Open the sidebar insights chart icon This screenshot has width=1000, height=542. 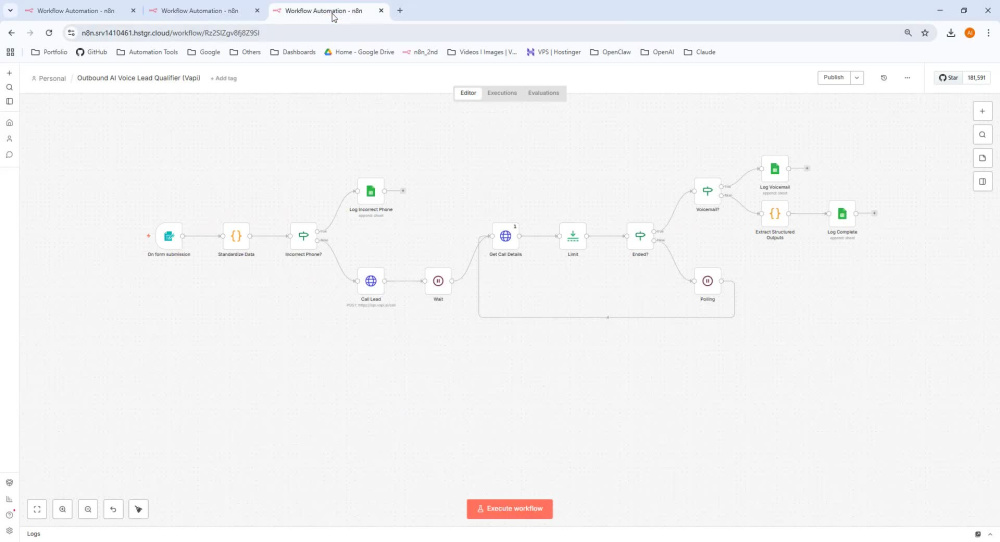(x=10, y=499)
